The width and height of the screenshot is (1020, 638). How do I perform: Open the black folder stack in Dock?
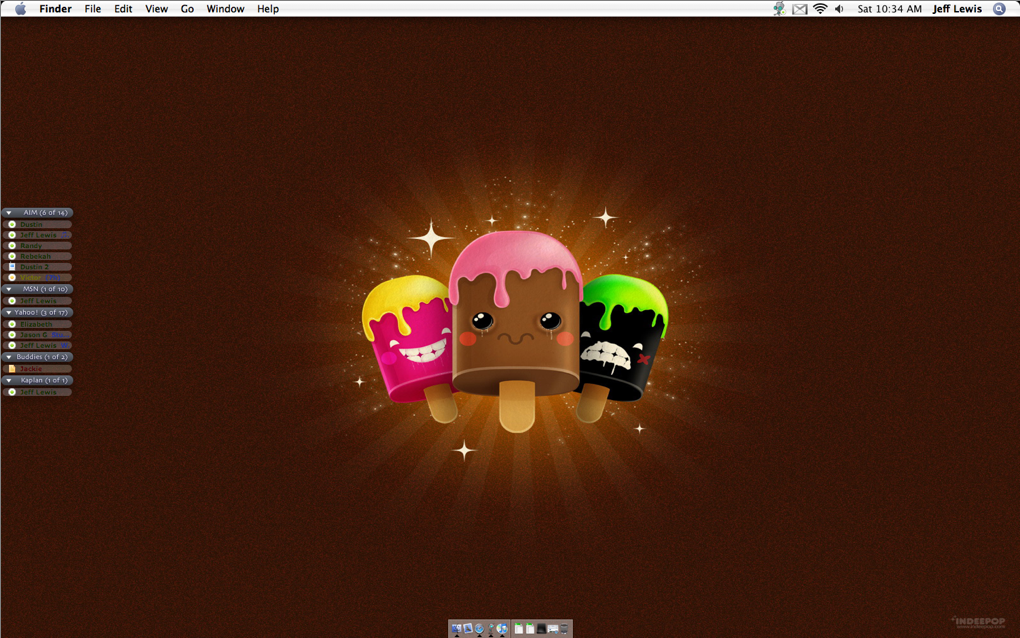541,628
